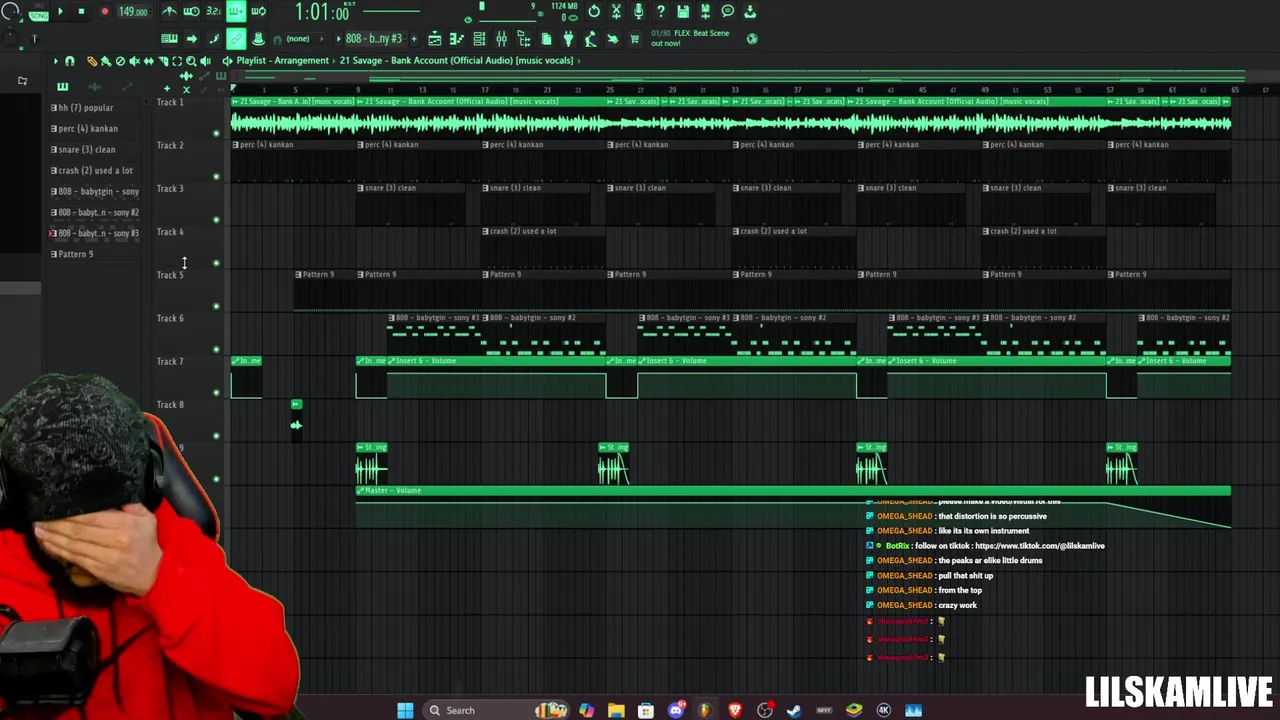
Task: Select the playlist mute tool
Action: (134, 61)
